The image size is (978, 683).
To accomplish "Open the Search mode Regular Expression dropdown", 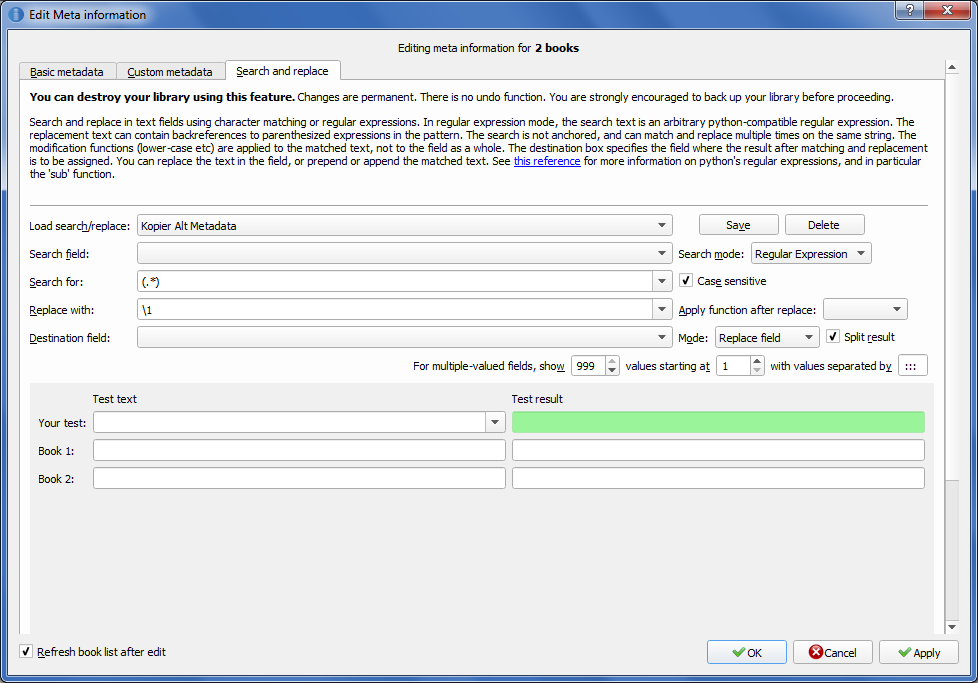I will click(x=811, y=253).
